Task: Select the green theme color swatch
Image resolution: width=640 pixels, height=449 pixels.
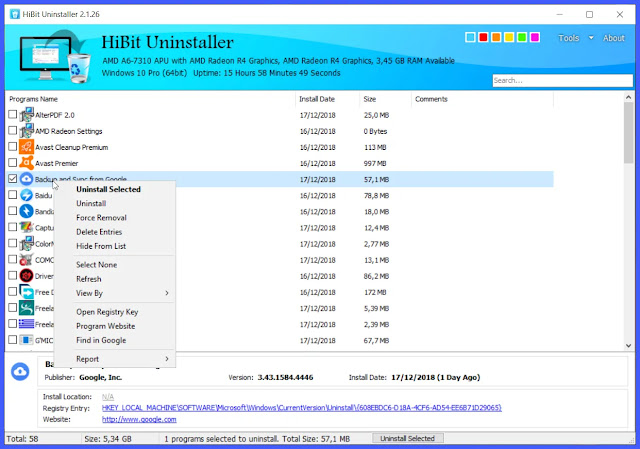Action: 522,38
